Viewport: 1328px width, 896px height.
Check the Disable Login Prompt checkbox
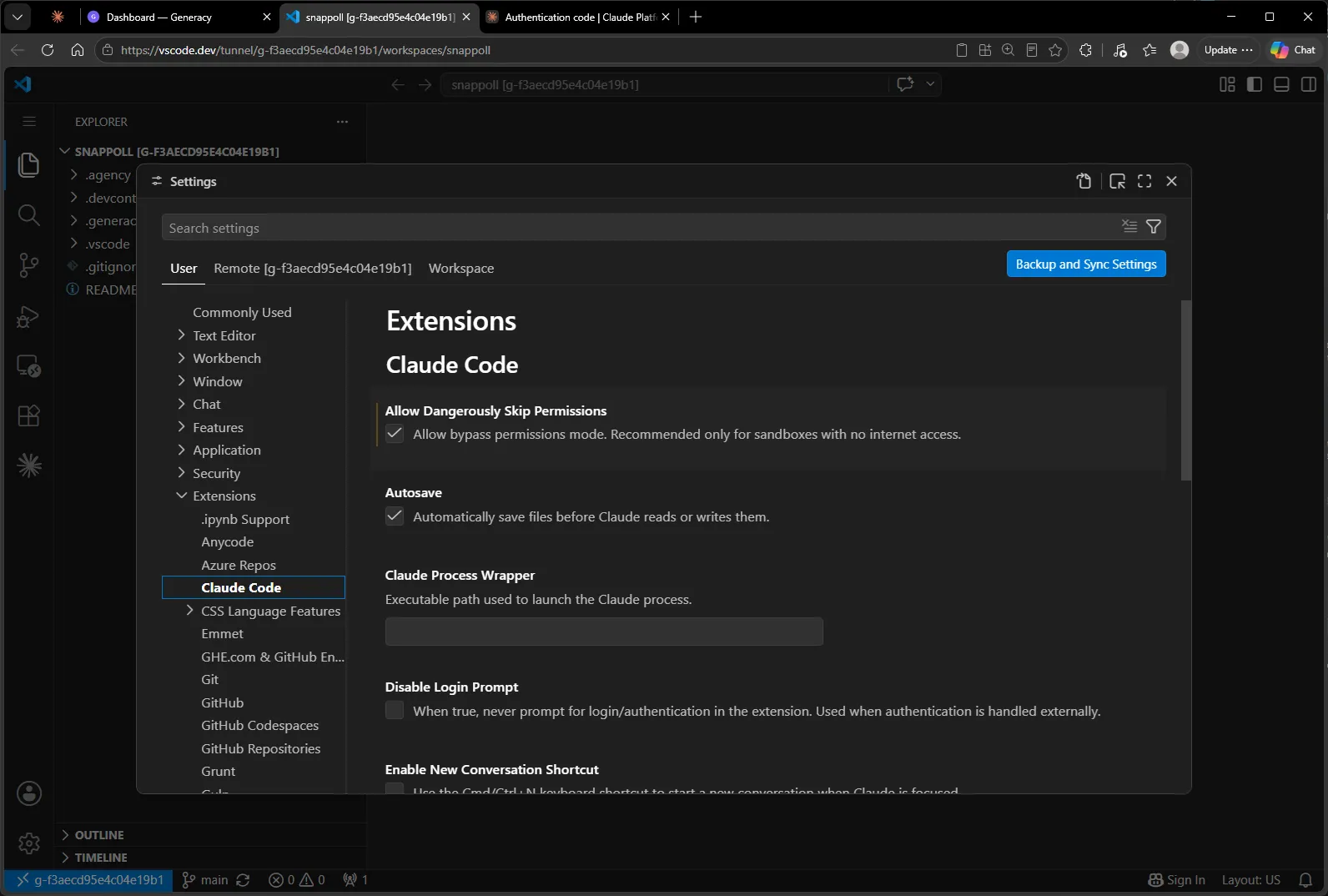pos(395,710)
